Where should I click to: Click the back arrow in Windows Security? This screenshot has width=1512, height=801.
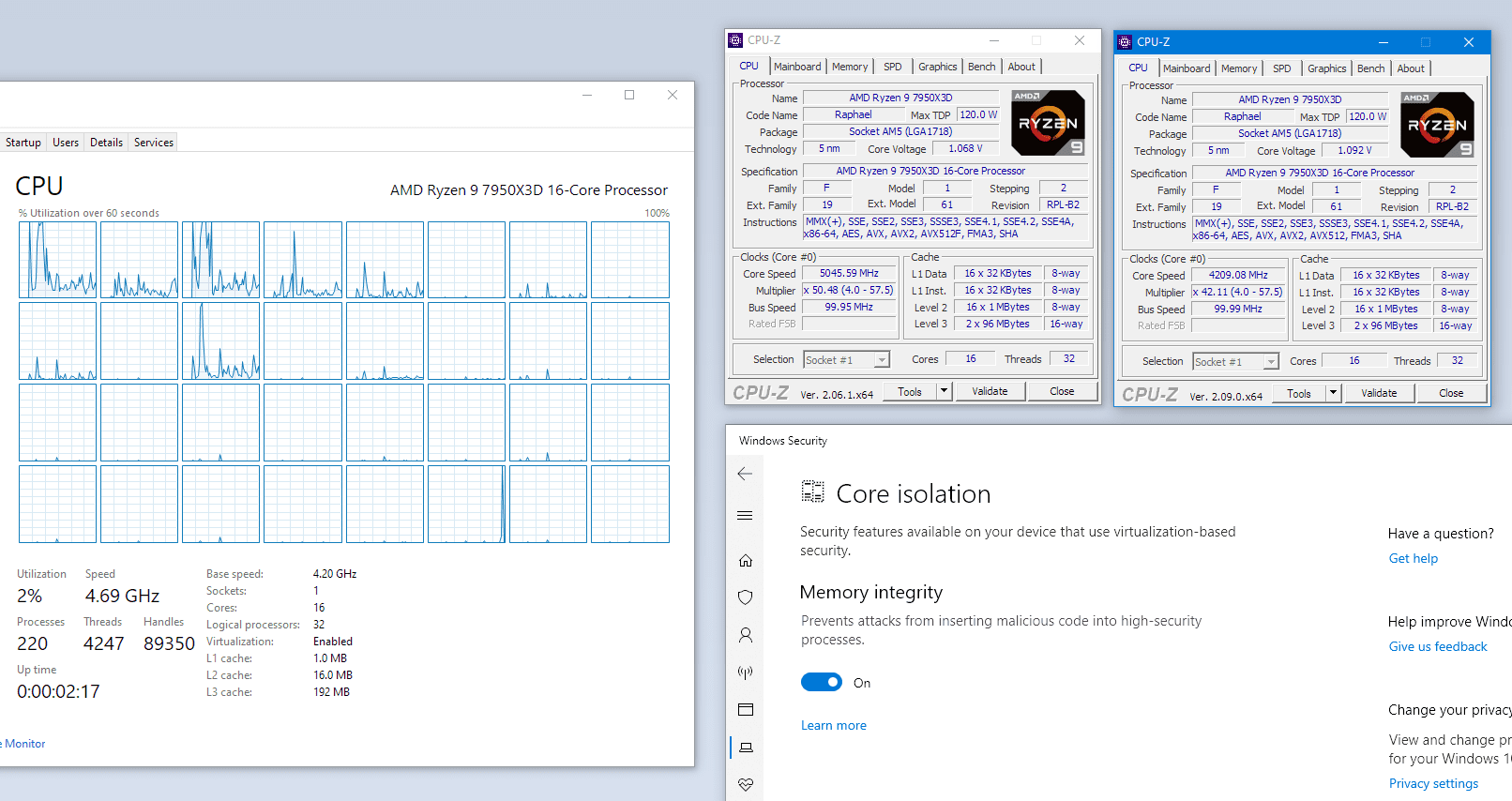[x=745, y=474]
